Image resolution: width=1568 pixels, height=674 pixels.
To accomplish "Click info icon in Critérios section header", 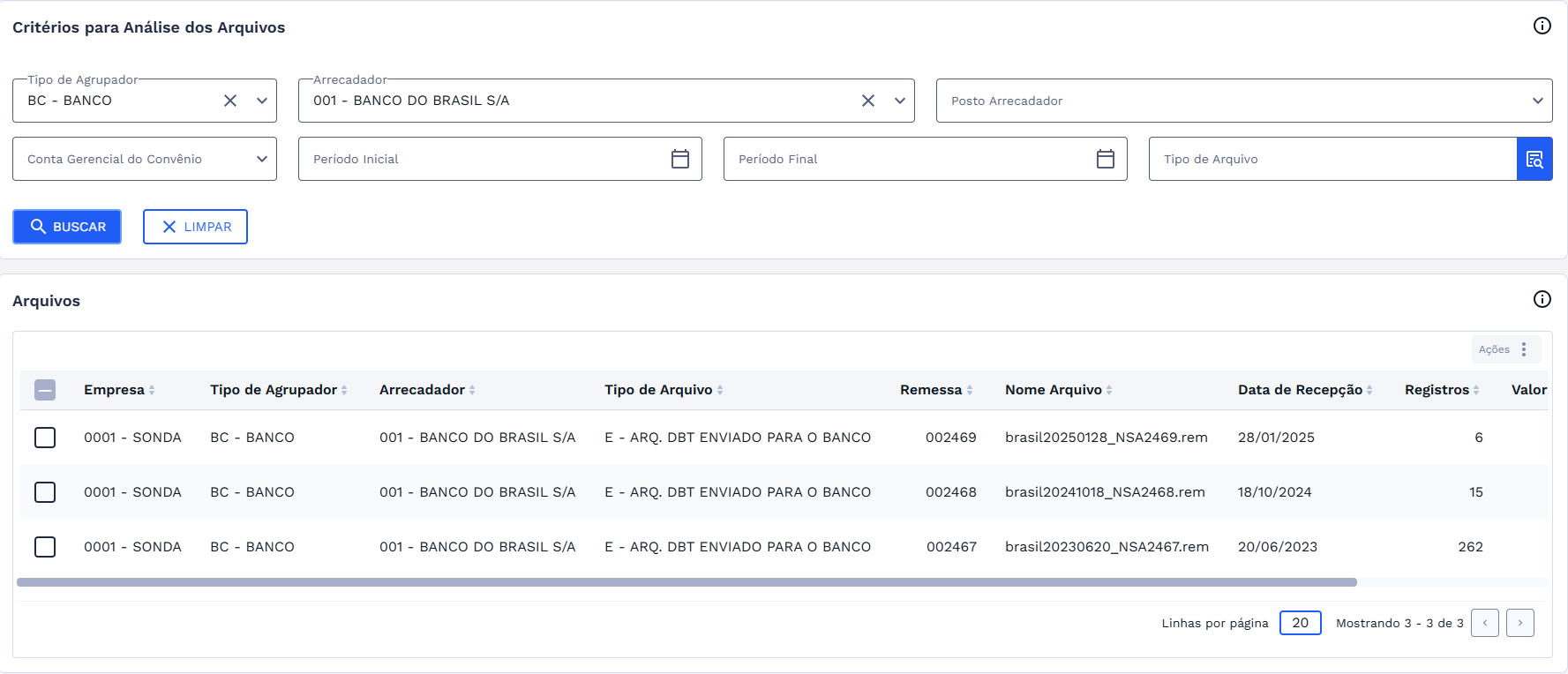I will [x=1542, y=26].
